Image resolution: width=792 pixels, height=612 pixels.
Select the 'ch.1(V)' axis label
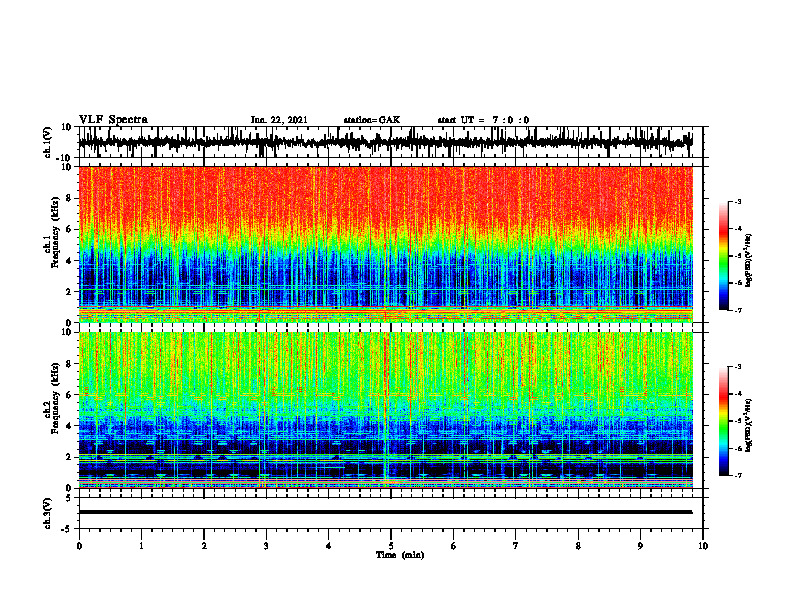click(48, 142)
